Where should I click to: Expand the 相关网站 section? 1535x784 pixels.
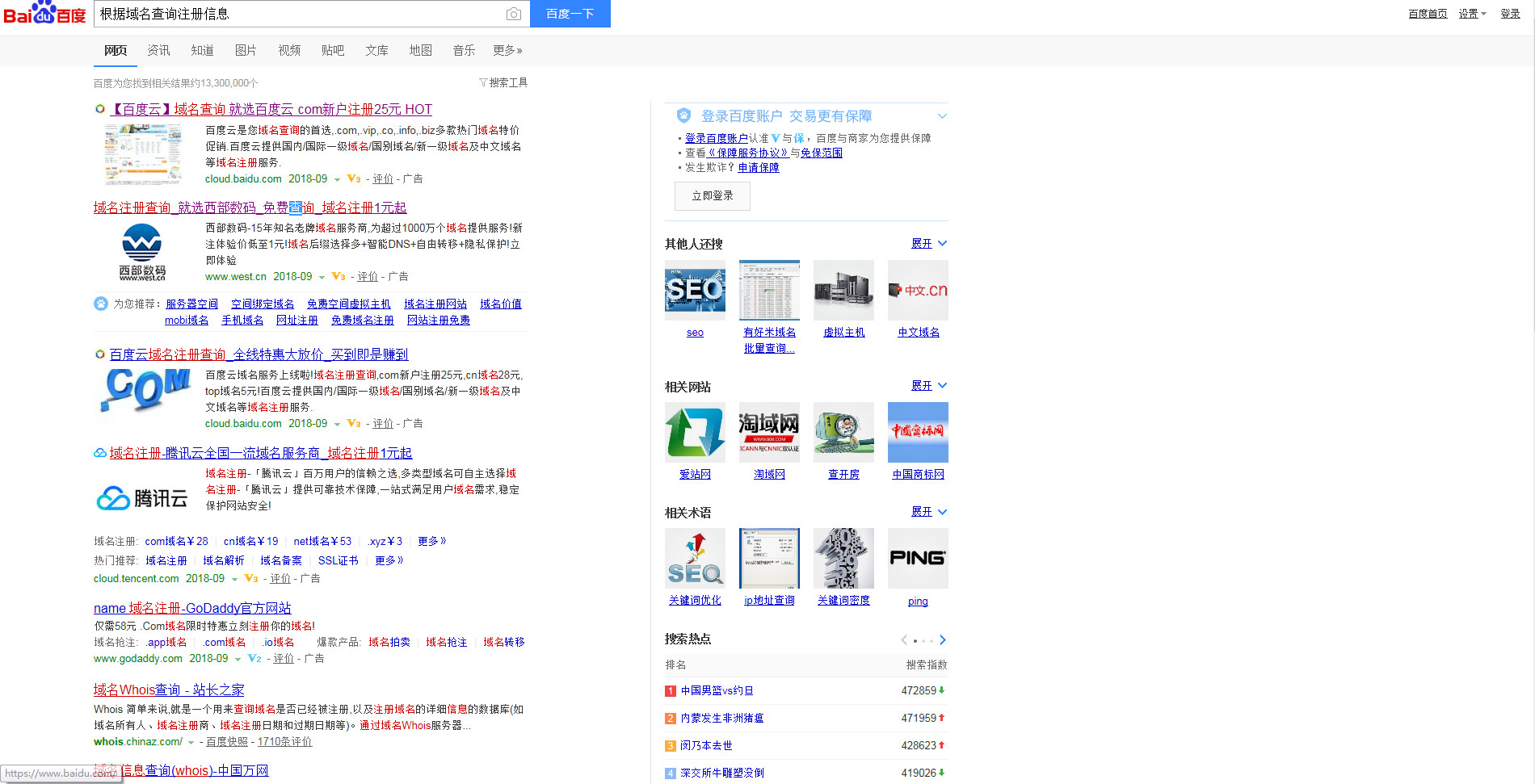(x=928, y=385)
